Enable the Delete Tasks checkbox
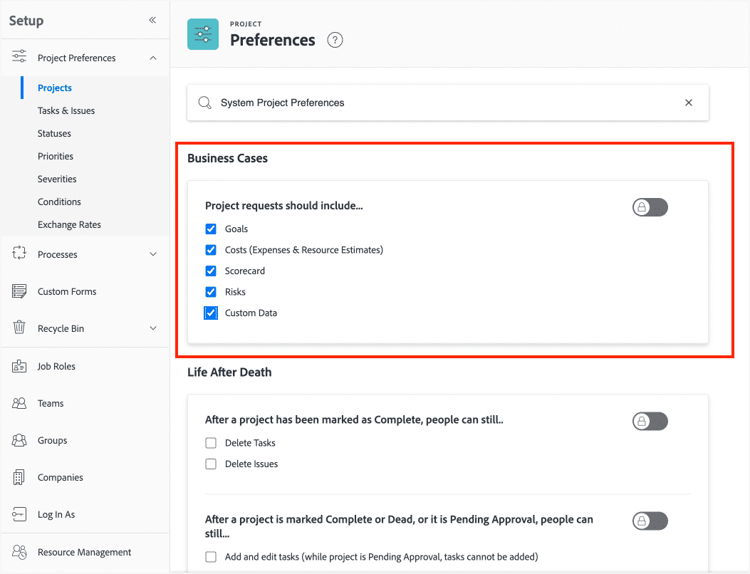Viewport: 750px width, 574px height. (211, 443)
